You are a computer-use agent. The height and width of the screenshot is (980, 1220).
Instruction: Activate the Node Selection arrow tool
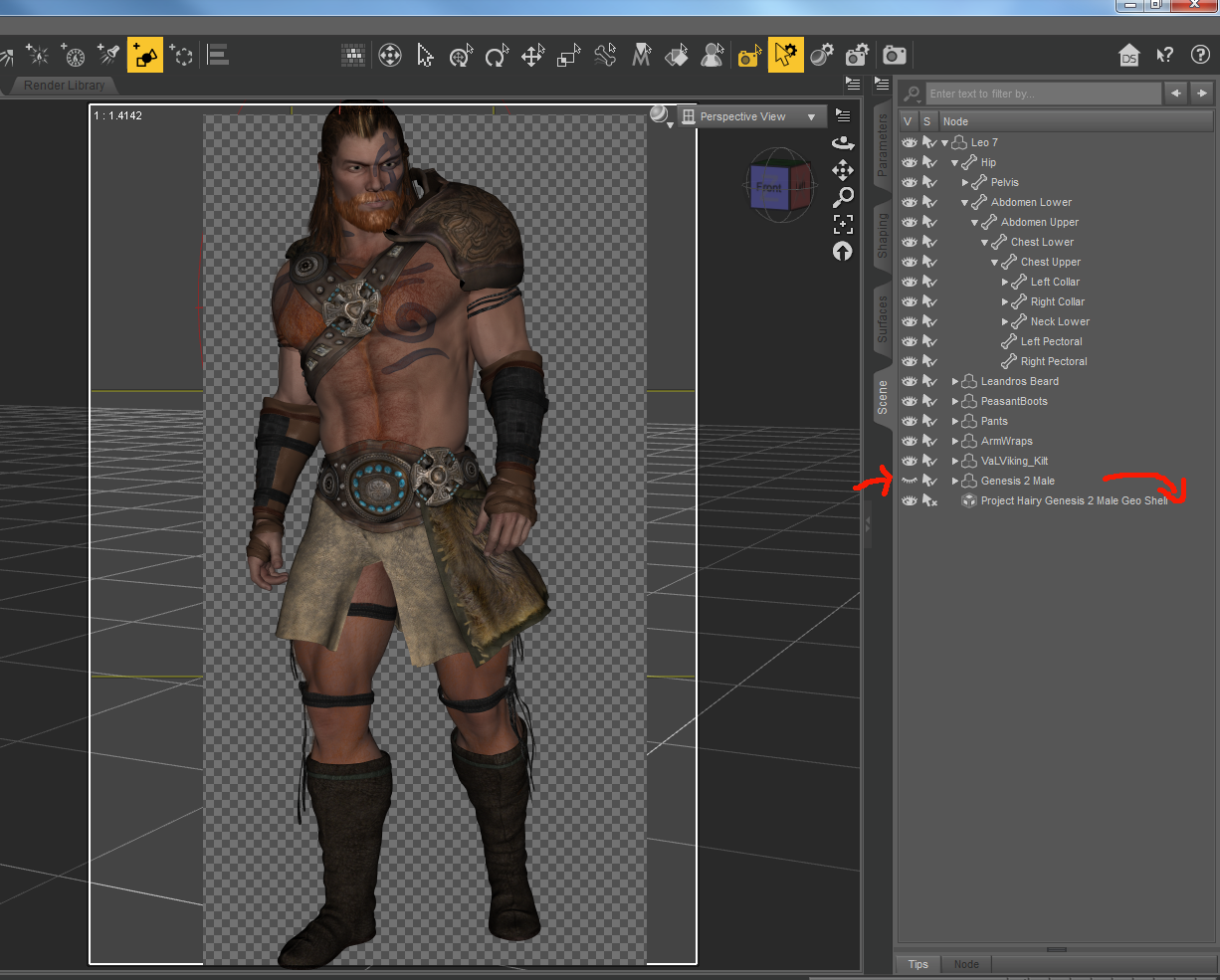coord(426,56)
